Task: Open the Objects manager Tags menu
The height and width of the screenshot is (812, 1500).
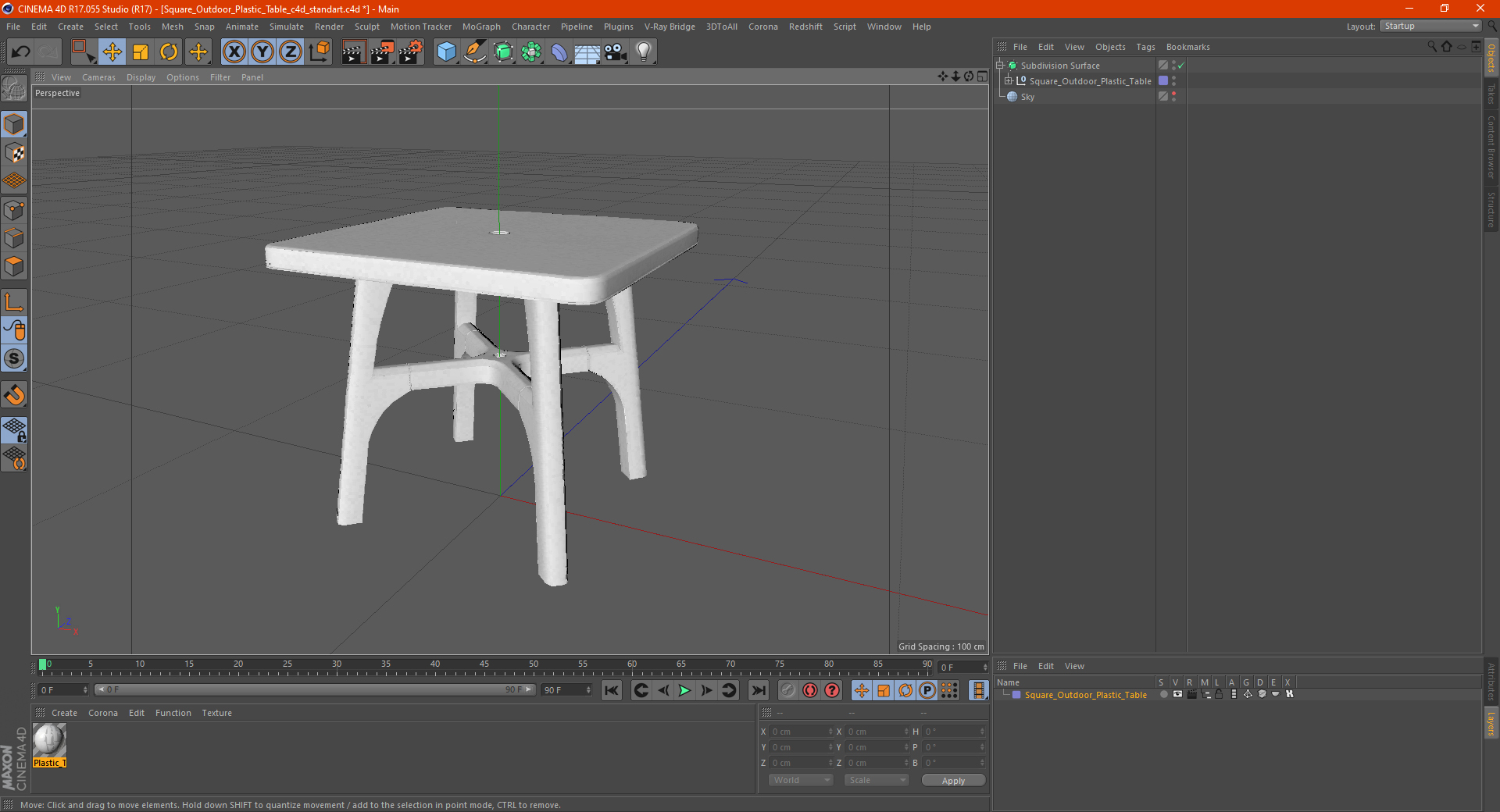Action: [1145, 47]
